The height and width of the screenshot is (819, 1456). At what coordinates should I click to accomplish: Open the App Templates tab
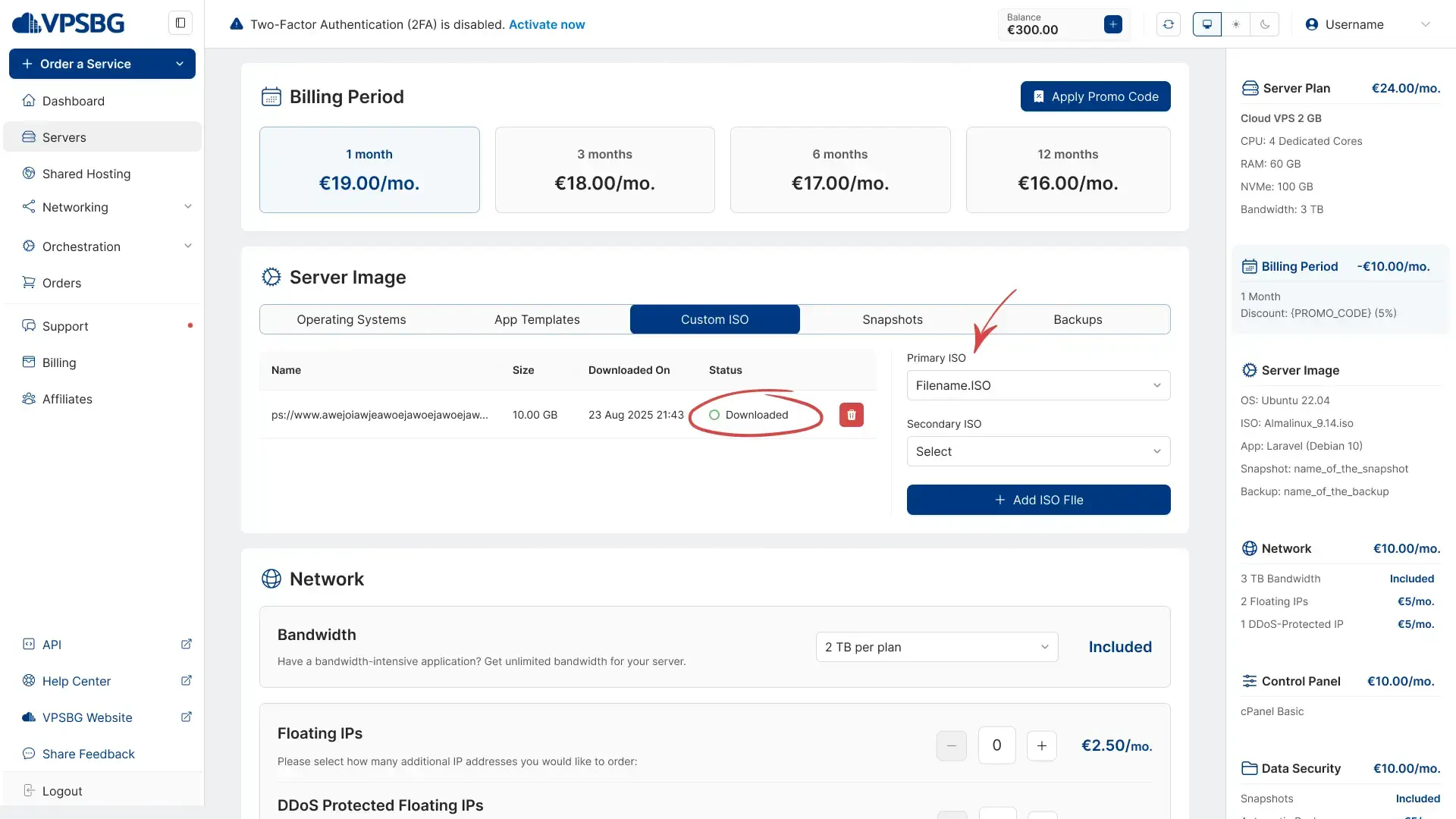click(536, 319)
